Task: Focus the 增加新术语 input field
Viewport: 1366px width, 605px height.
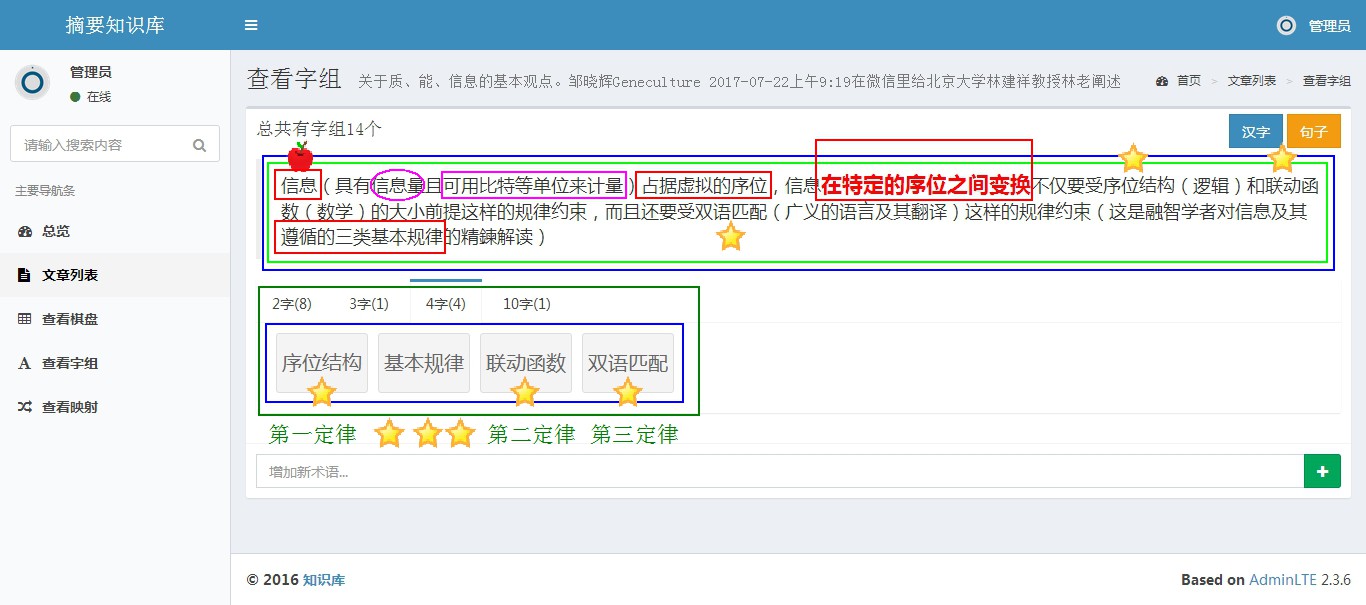Action: [779, 471]
